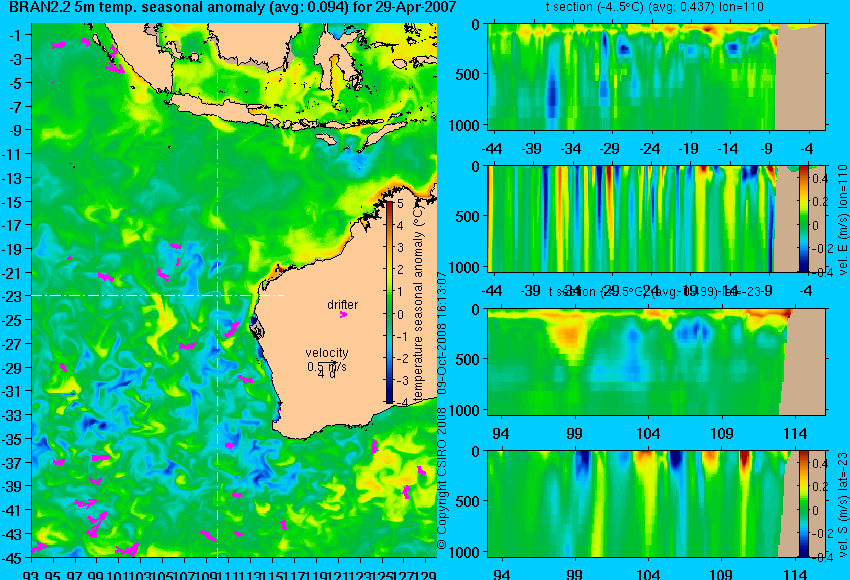850x580 pixels.
Task: Click the temperature section plot at lat=-23
Action: [656, 362]
